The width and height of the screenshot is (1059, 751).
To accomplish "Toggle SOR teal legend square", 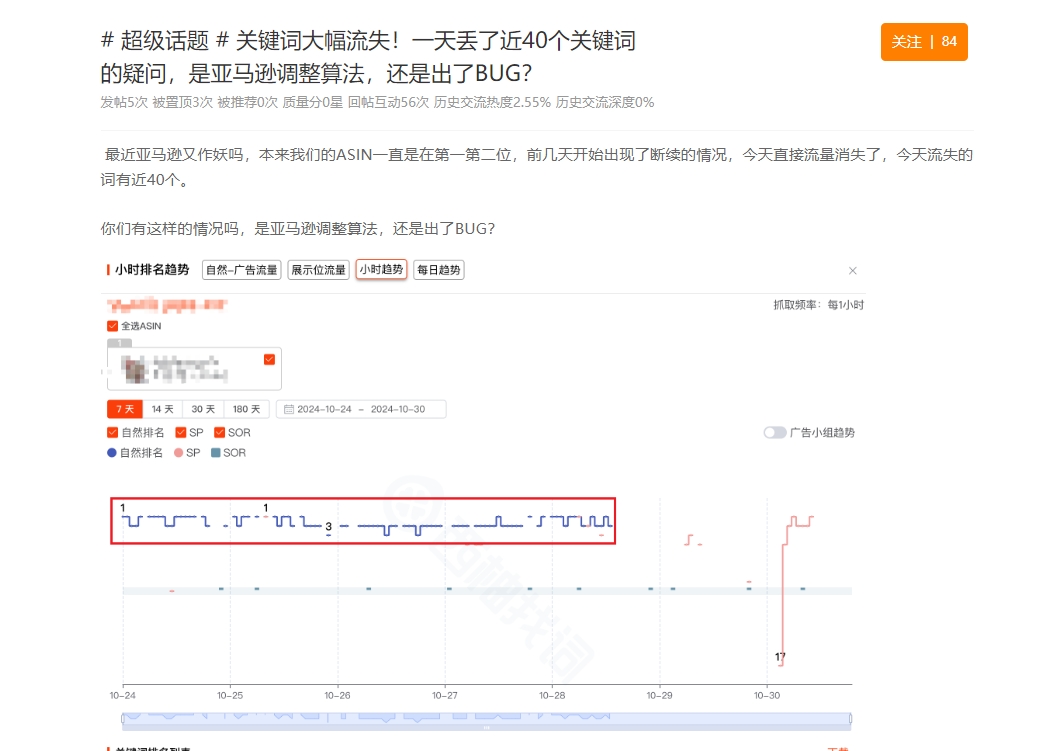I will click(x=215, y=452).
